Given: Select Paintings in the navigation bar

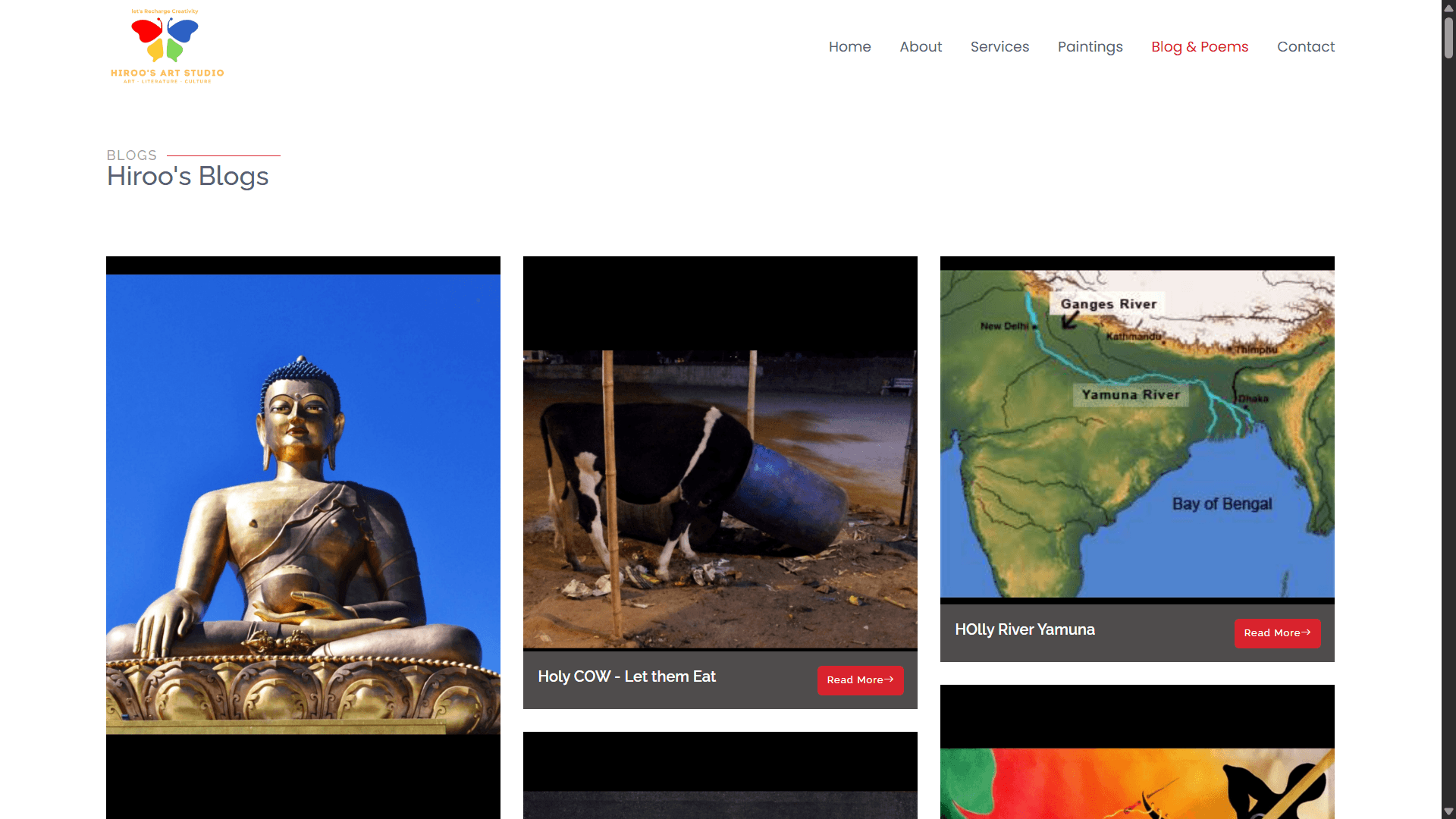Looking at the screenshot, I should point(1090,47).
